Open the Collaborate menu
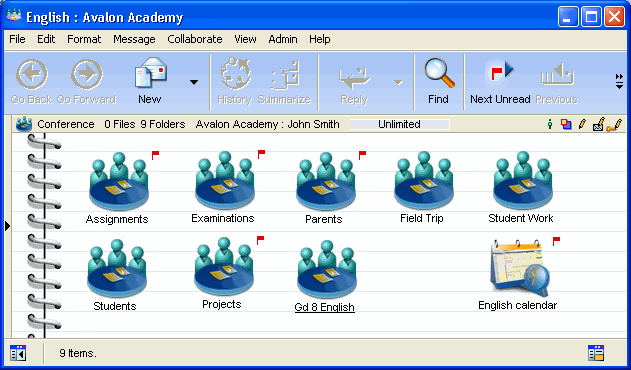The image size is (631, 370). click(195, 39)
